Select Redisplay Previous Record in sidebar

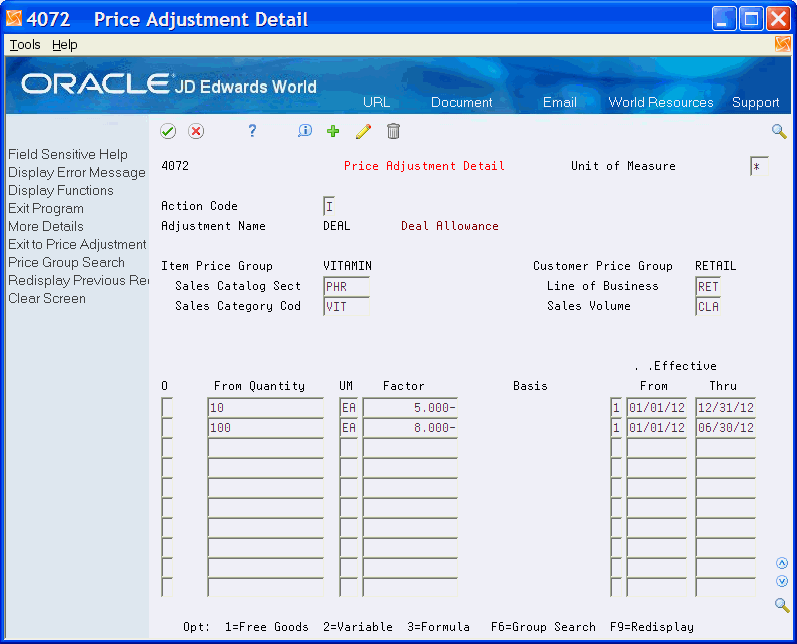click(78, 281)
